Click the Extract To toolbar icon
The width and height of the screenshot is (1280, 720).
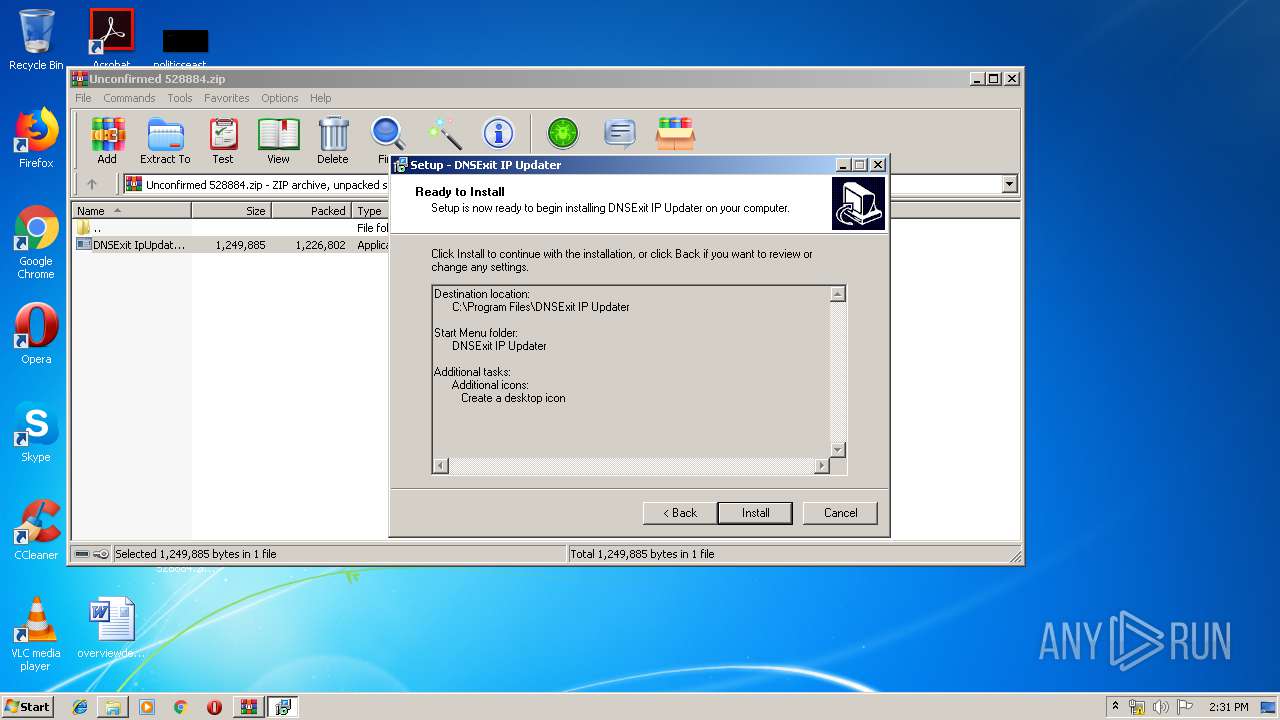pos(165,140)
